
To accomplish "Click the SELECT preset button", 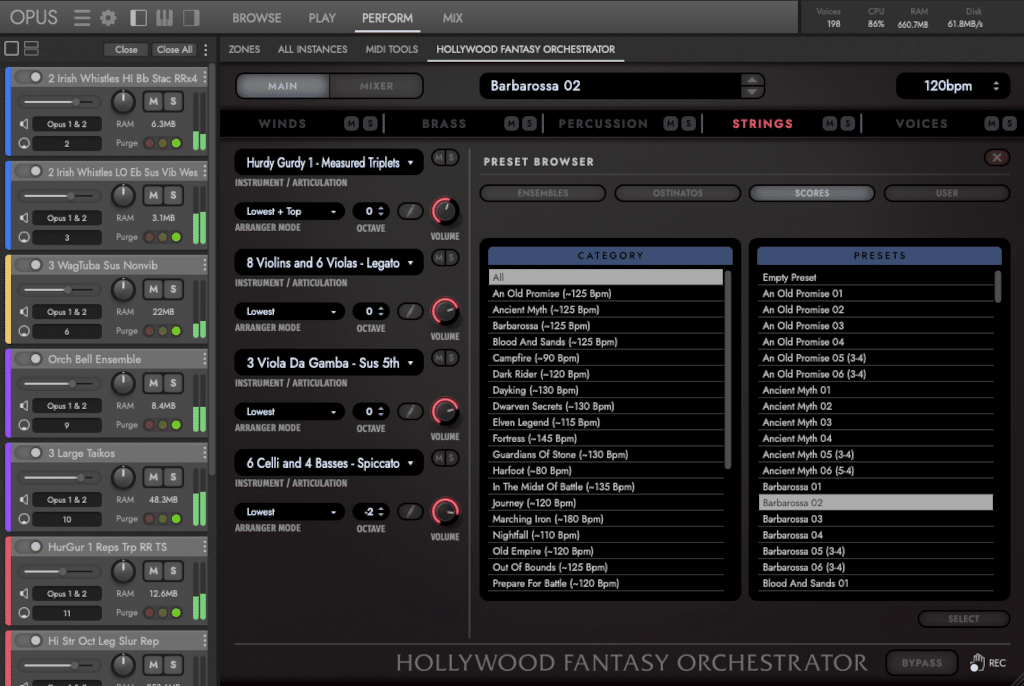I will 963,619.
